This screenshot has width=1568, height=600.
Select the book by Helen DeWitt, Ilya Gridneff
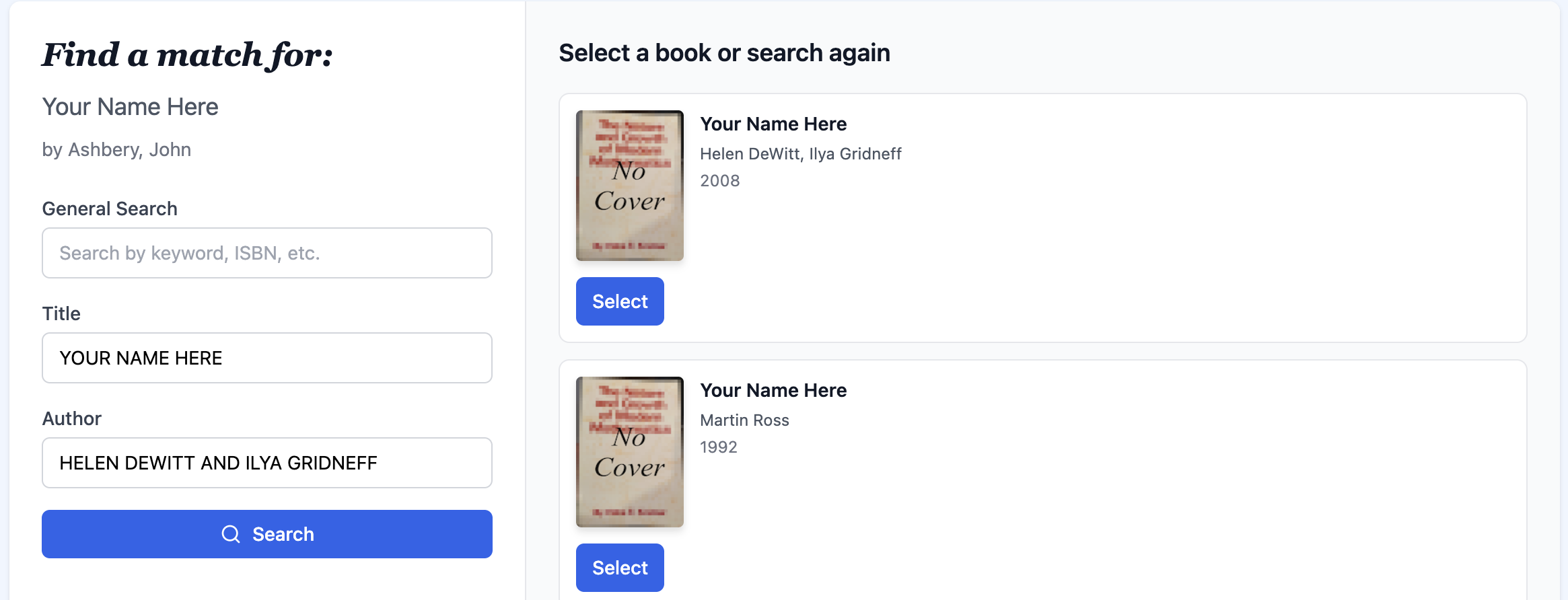pos(619,301)
